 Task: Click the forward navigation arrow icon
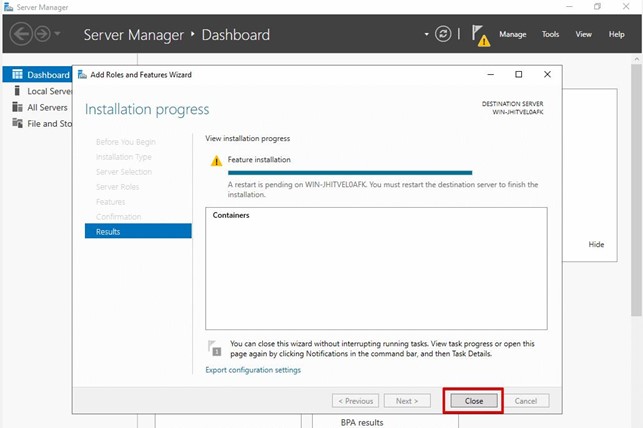[44, 35]
